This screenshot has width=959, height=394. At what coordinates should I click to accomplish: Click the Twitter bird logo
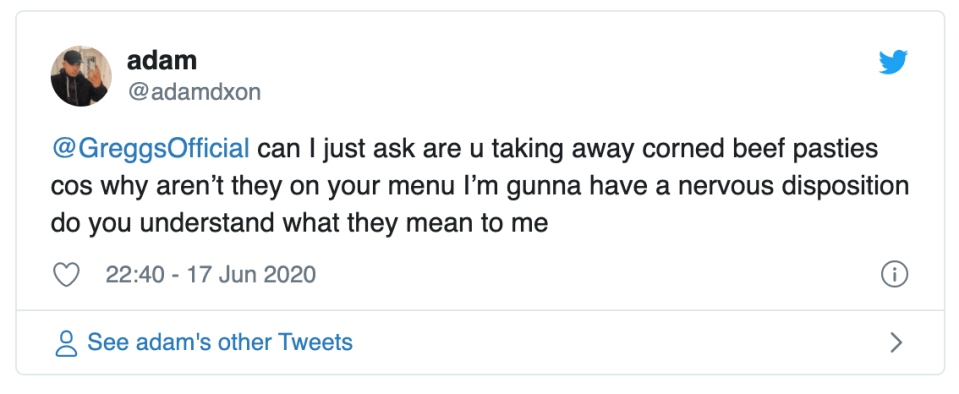[893, 62]
